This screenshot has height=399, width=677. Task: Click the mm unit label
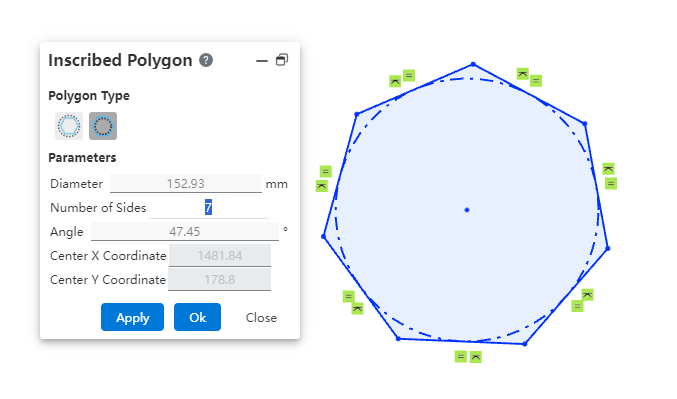tap(276, 184)
